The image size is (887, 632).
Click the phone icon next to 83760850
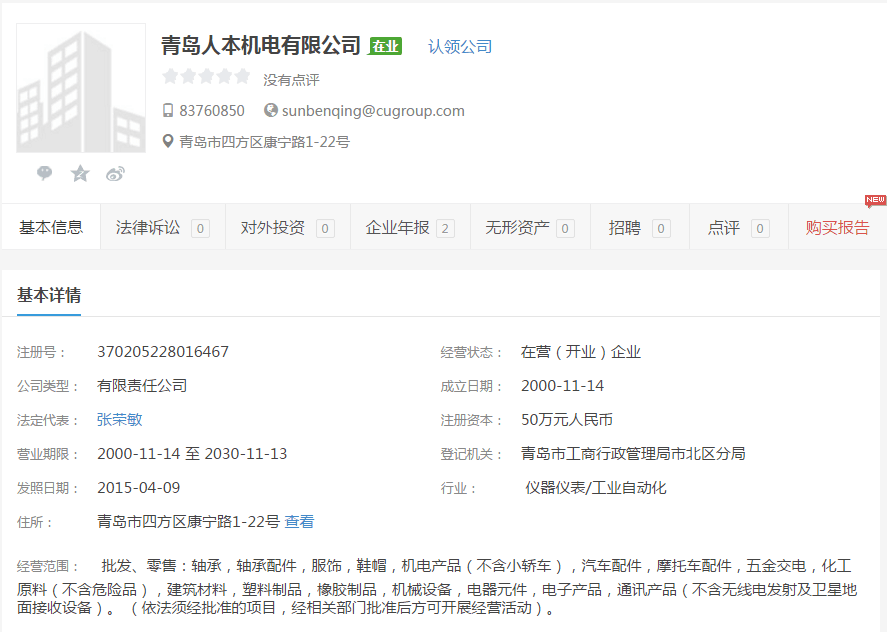(168, 111)
